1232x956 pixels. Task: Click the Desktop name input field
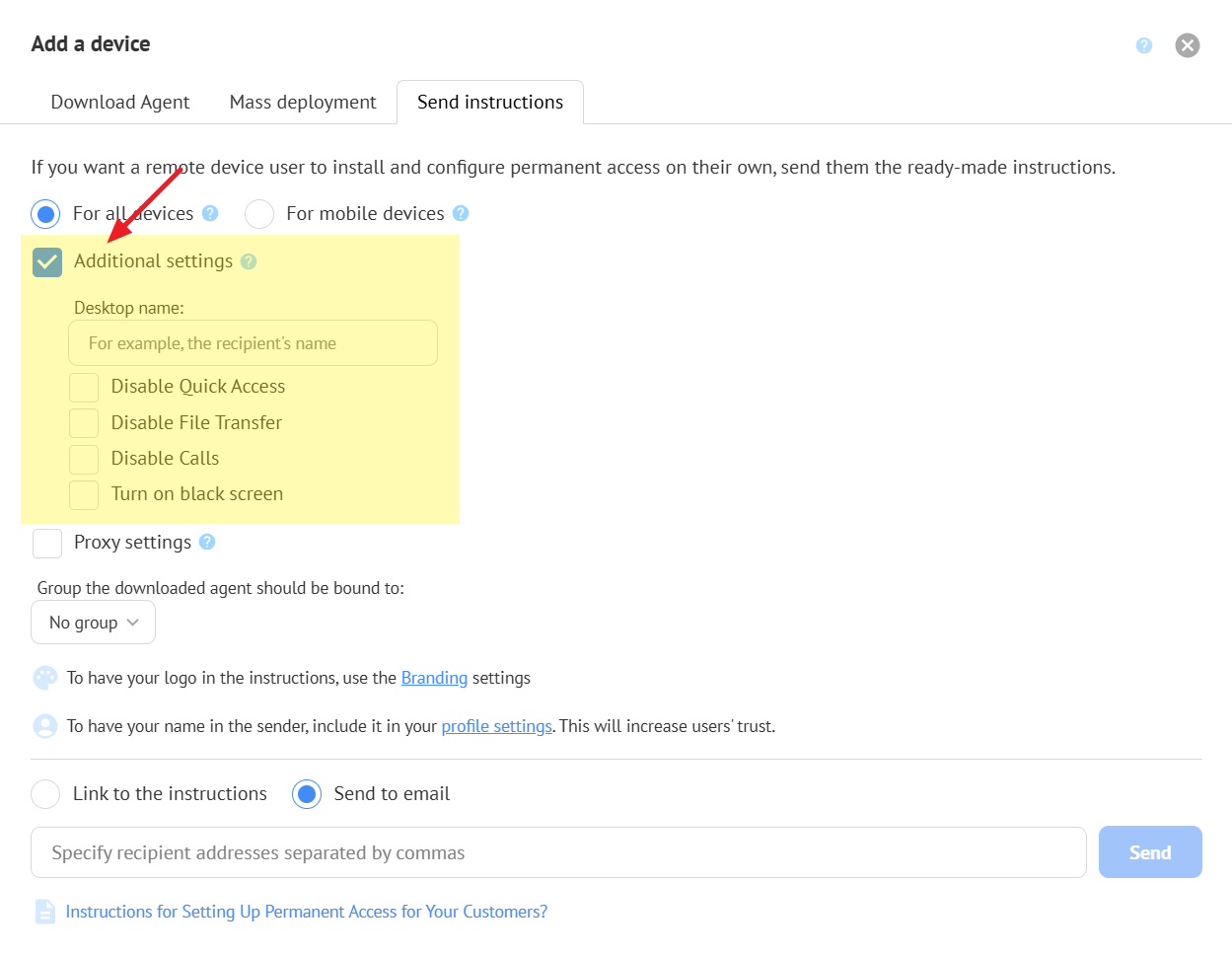[253, 343]
